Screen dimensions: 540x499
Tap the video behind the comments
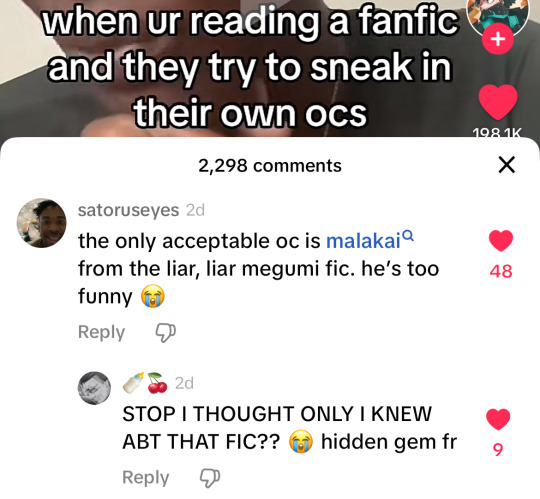[x=241, y=69]
